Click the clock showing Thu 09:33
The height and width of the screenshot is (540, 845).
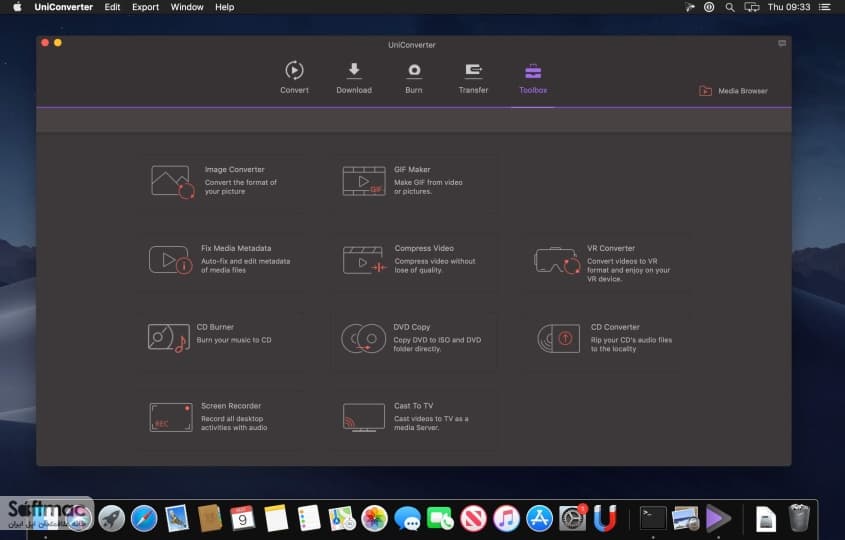pos(789,7)
